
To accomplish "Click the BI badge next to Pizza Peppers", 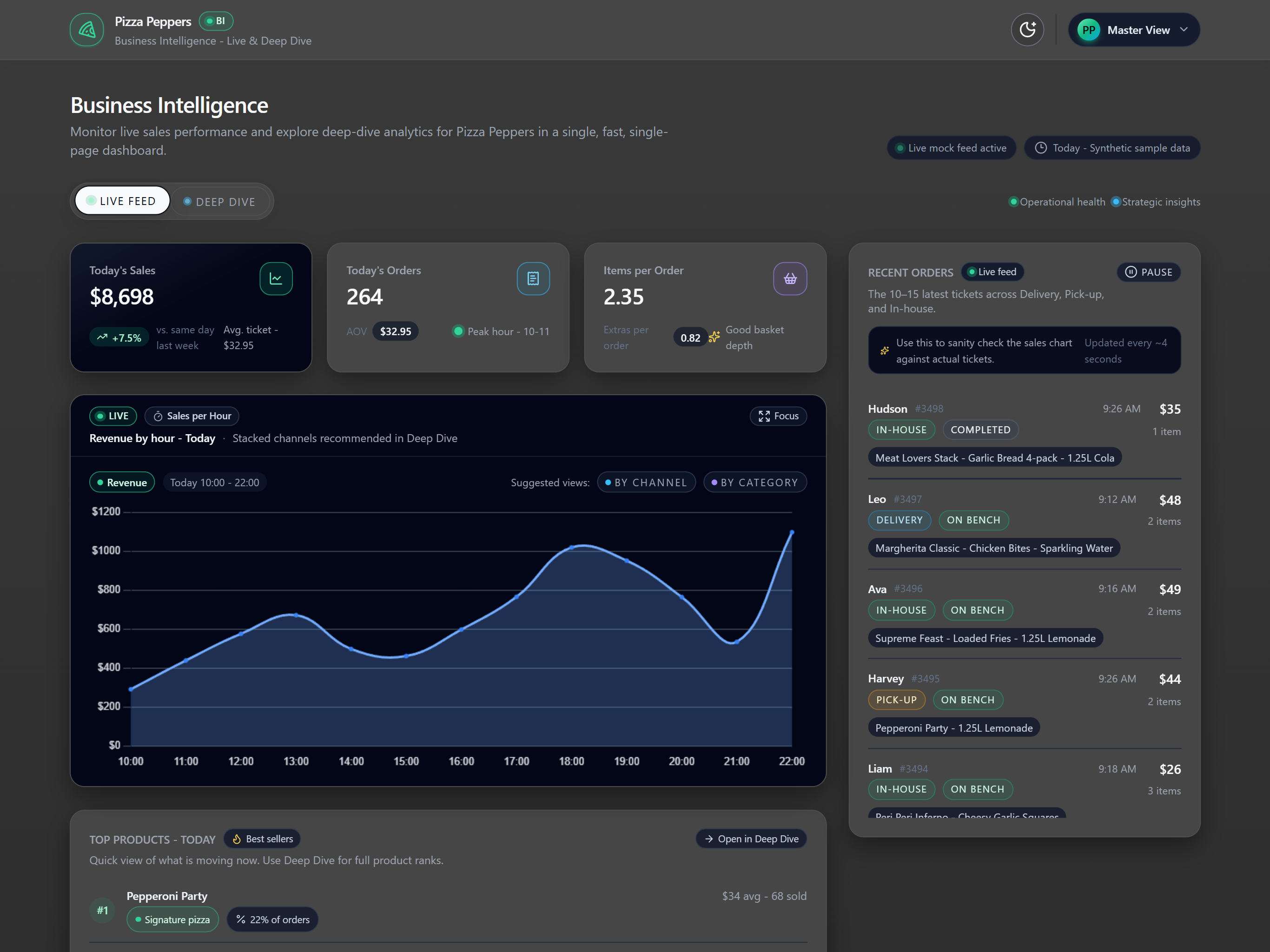I will (216, 21).
